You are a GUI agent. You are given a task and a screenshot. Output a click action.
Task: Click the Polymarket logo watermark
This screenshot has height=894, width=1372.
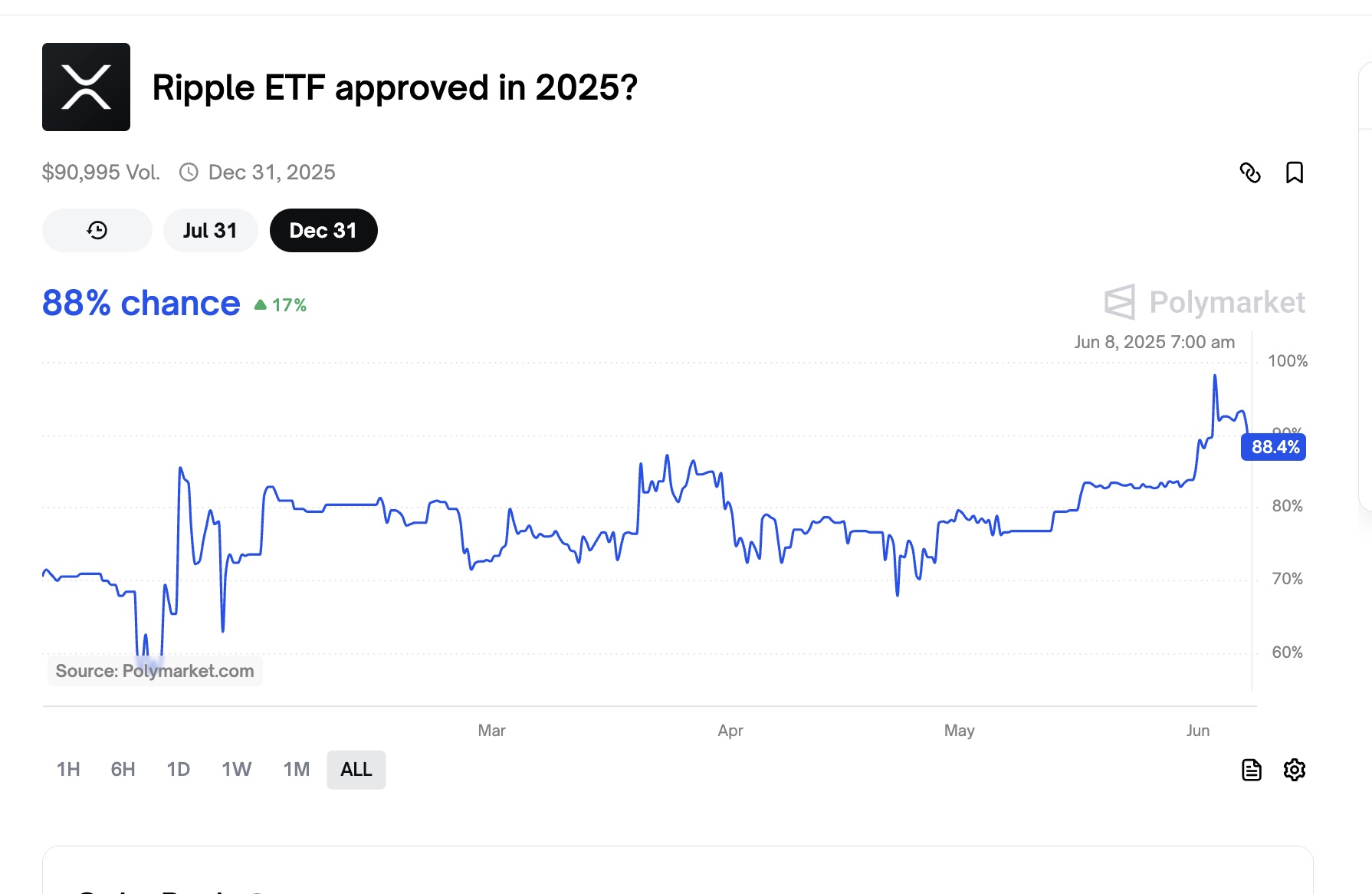1205,302
